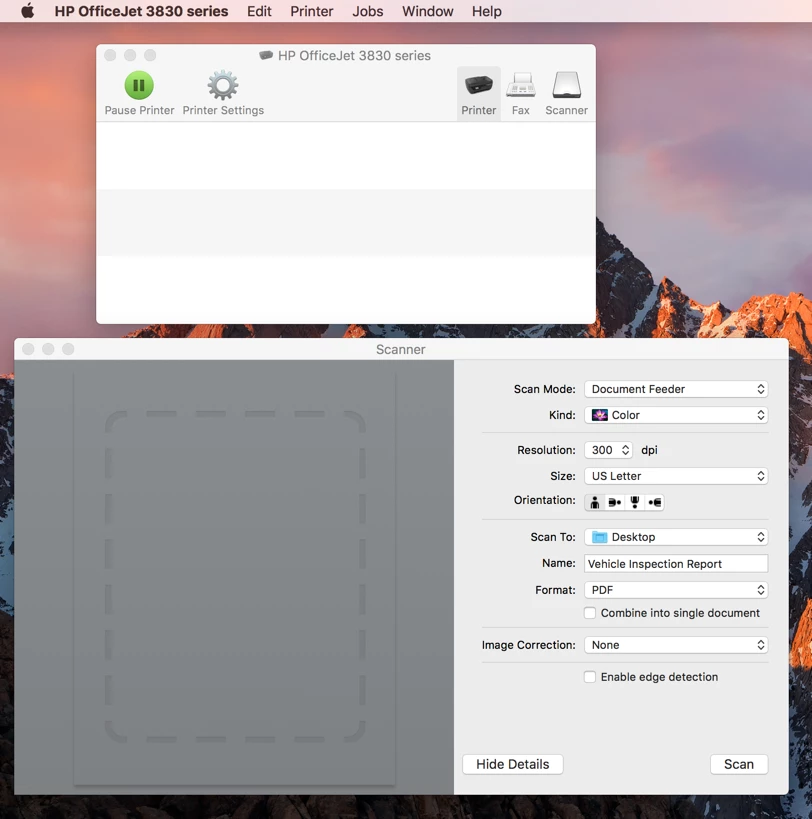Set orientation to upright portrait icon

click(x=595, y=502)
